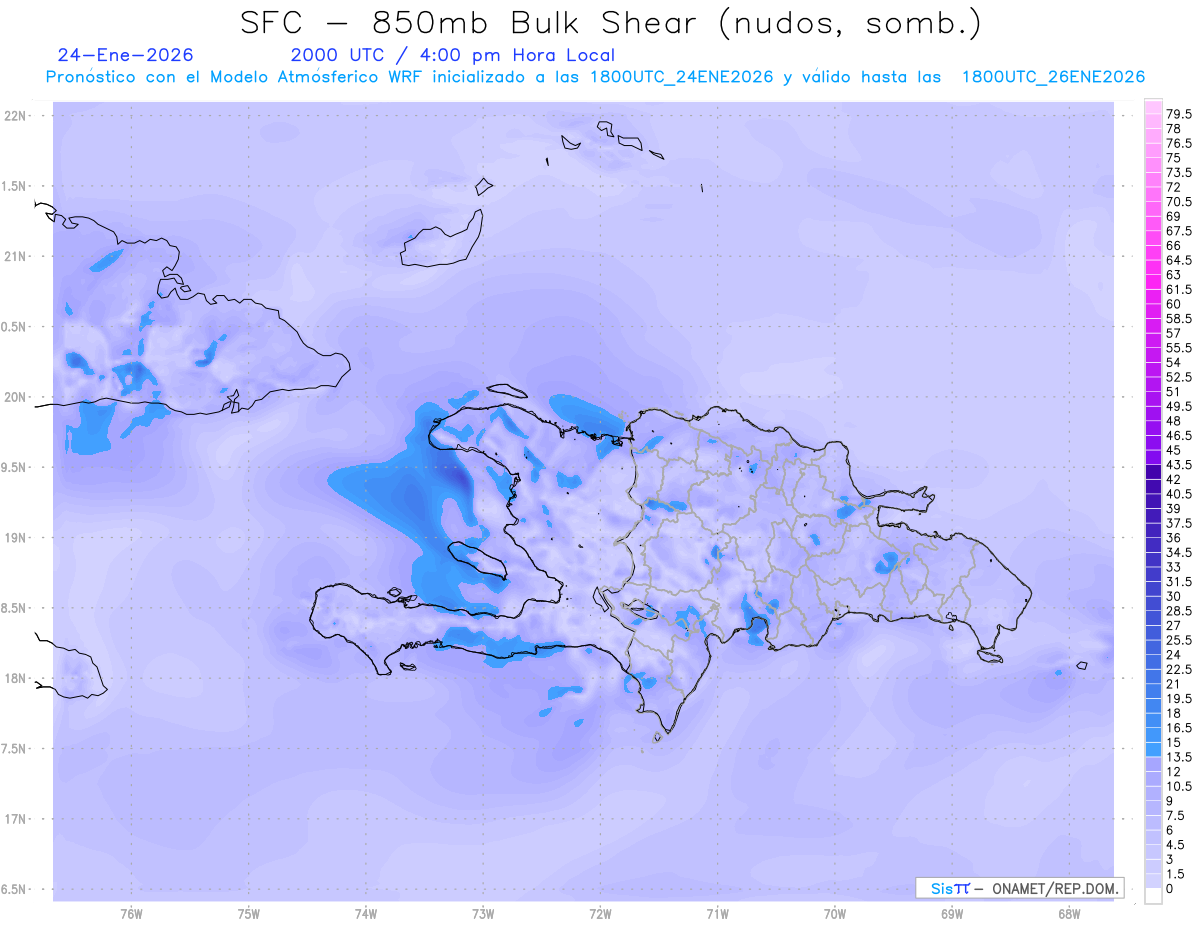Click the "0" colorbar value
Viewport: 1200px width, 927px height.
click(1170, 888)
